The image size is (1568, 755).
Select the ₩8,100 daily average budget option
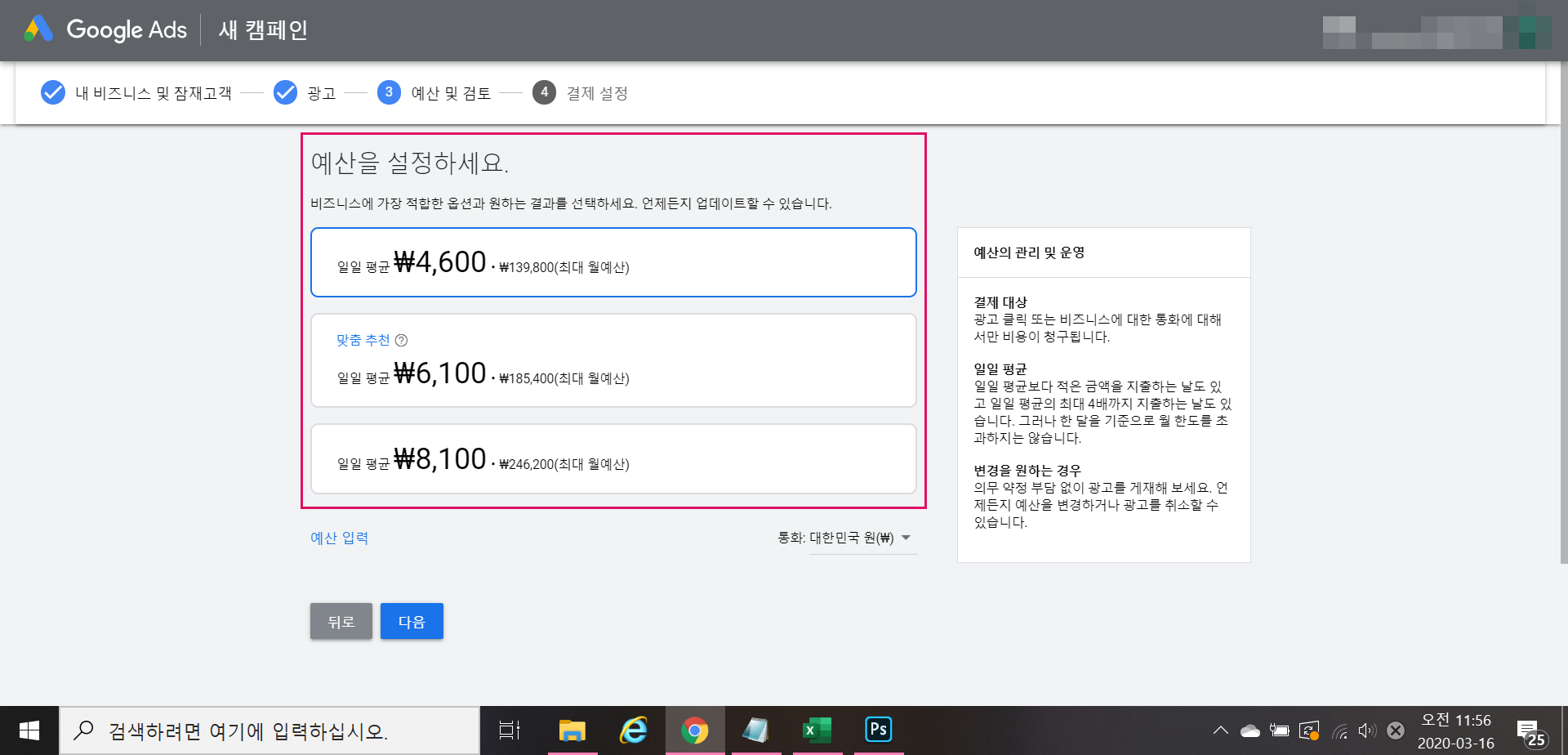pyautogui.click(x=613, y=458)
